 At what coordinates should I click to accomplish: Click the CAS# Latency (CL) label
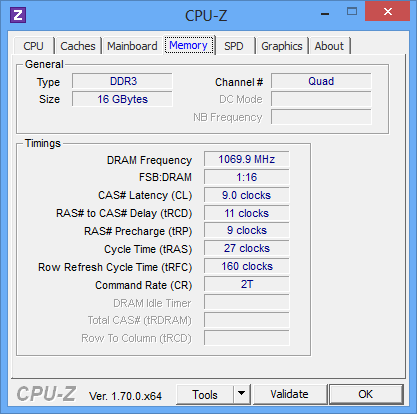point(145,195)
